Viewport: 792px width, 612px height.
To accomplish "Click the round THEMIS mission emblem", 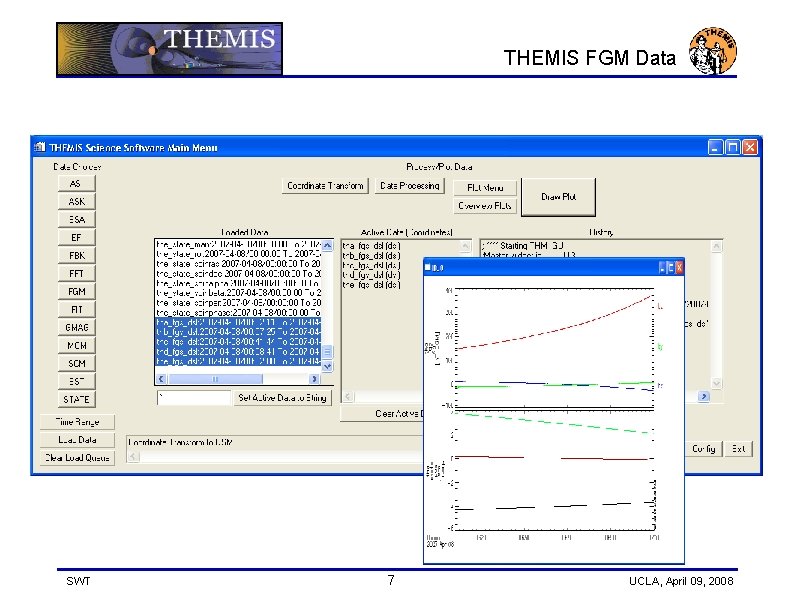I will pos(713,50).
